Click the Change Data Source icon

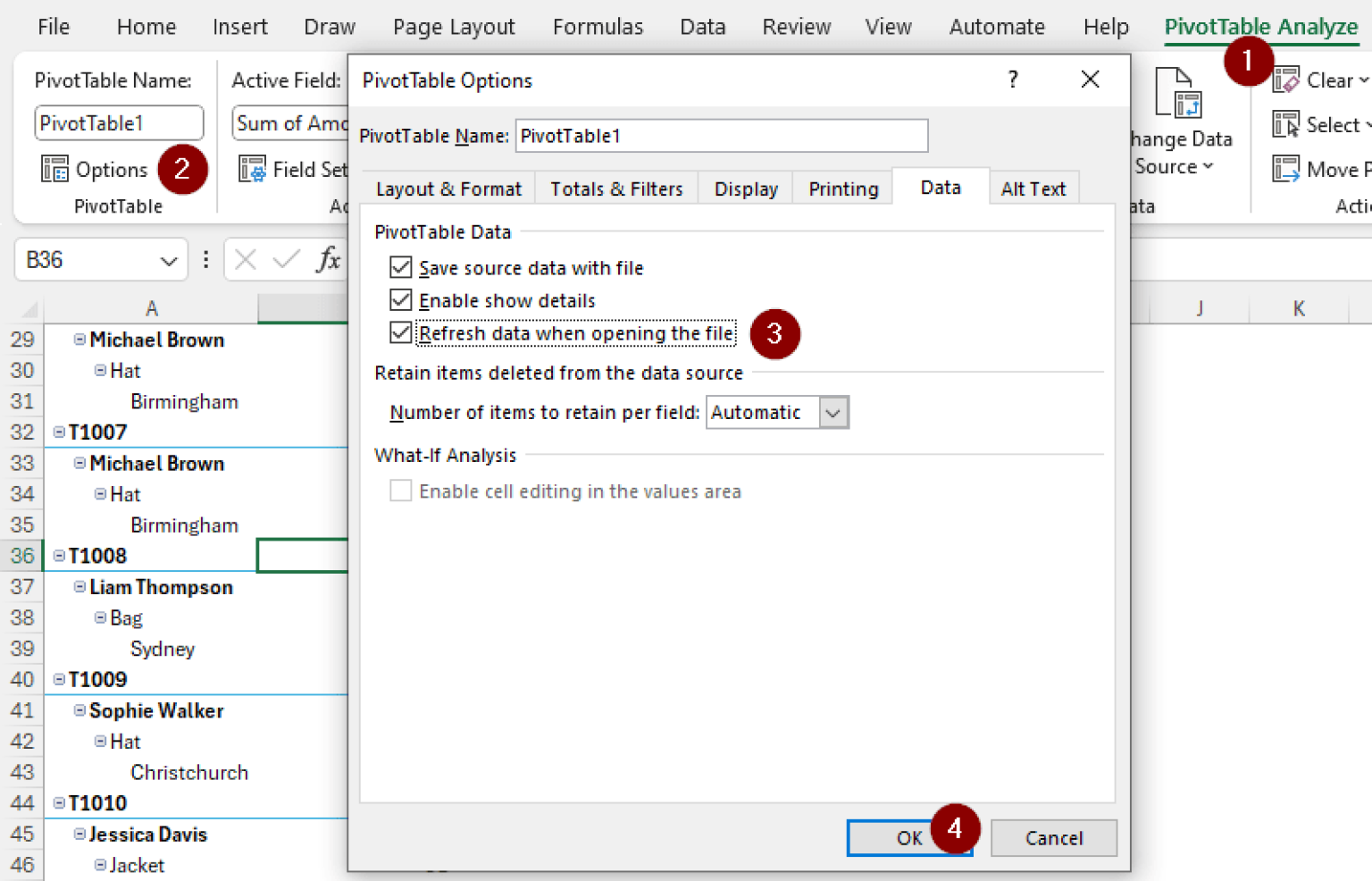point(1178,94)
